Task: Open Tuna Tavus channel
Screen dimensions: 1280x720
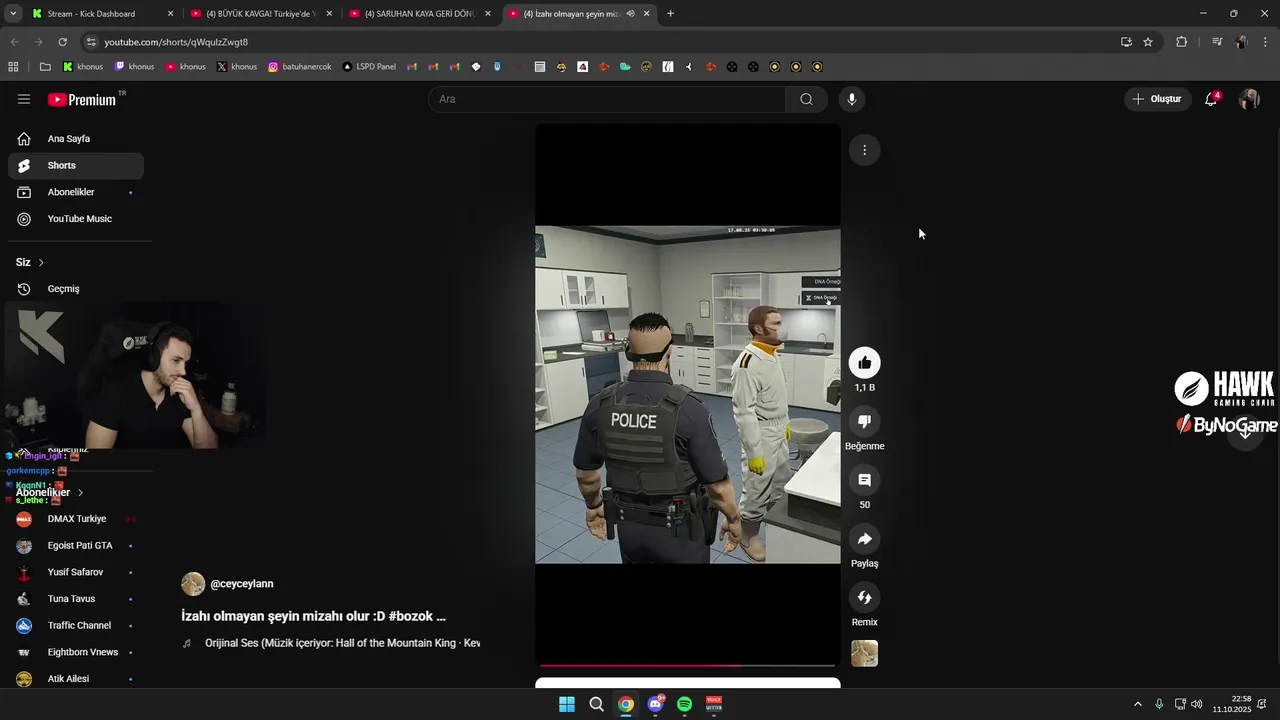Action: click(x=76, y=599)
